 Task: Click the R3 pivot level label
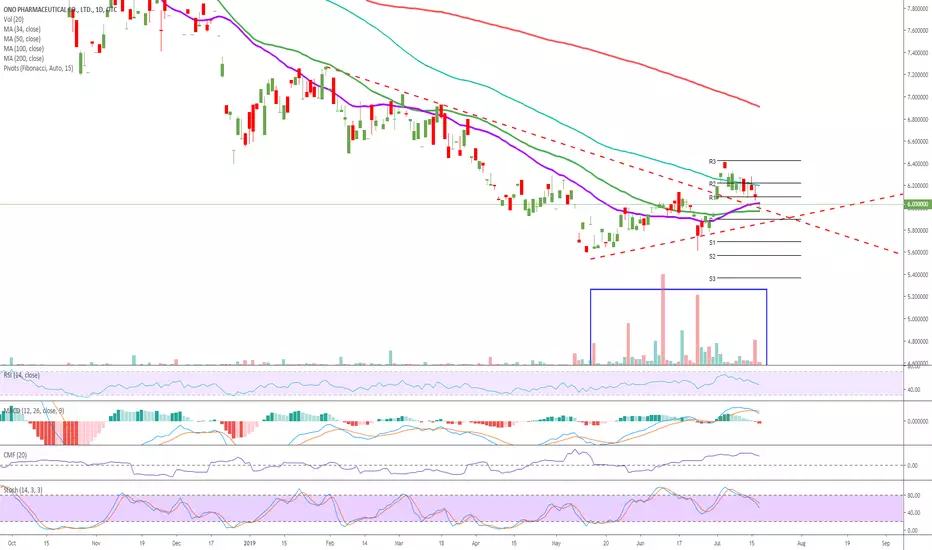coord(712,162)
